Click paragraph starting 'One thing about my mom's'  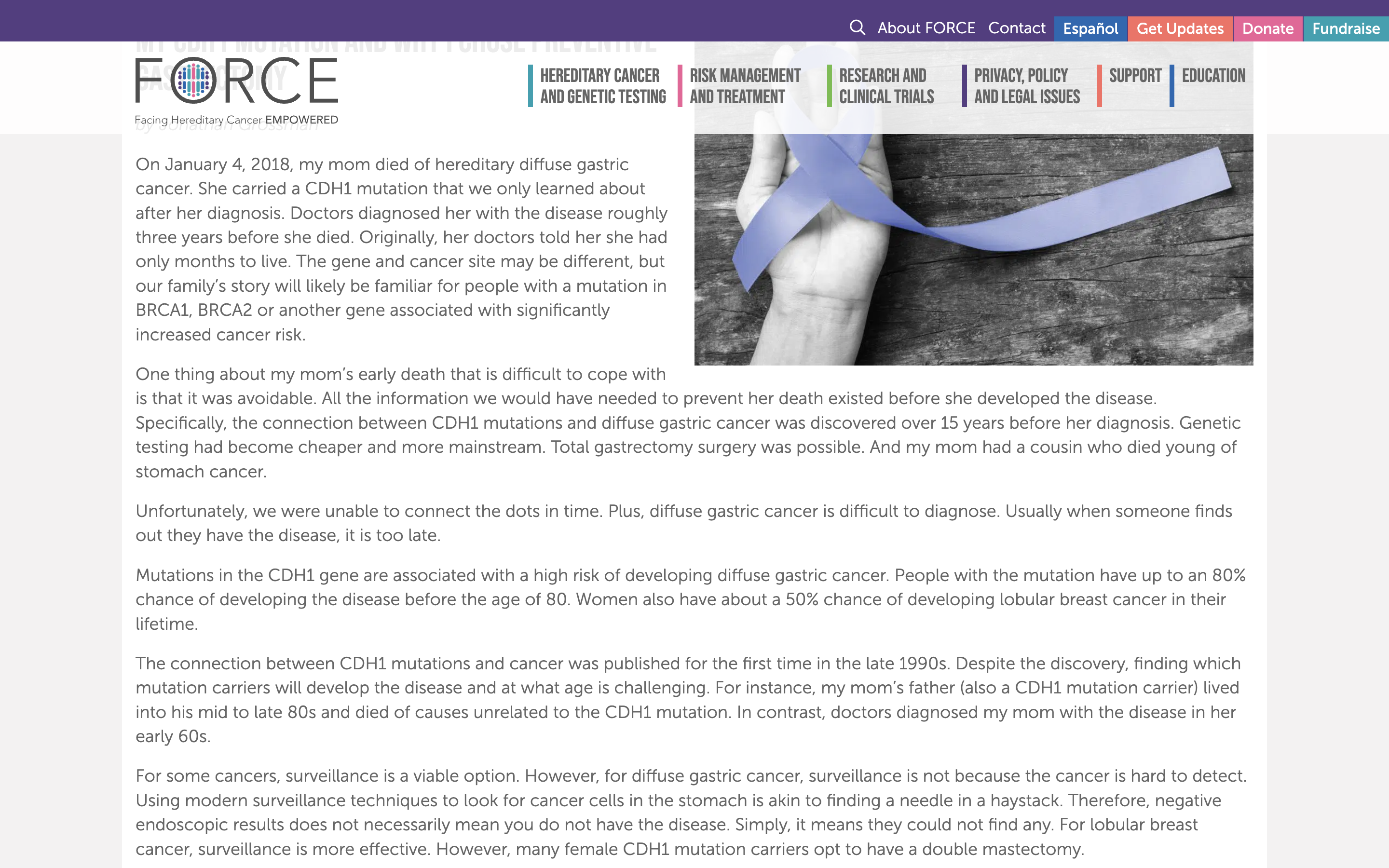688,422
